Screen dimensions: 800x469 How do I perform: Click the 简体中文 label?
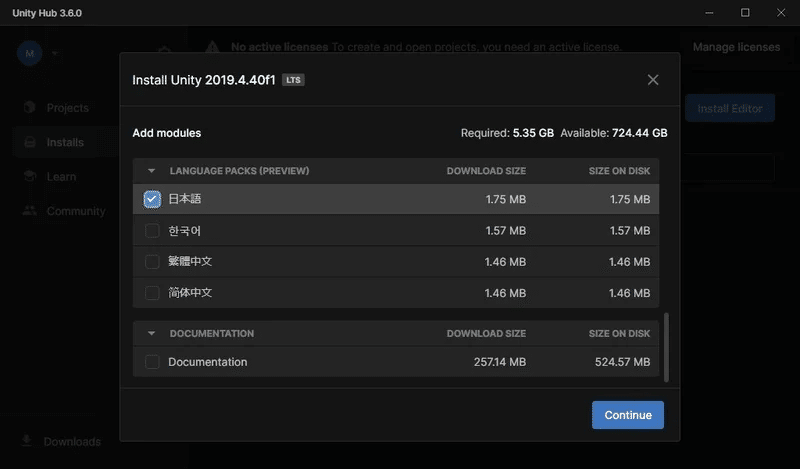click(x=190, y=292)
